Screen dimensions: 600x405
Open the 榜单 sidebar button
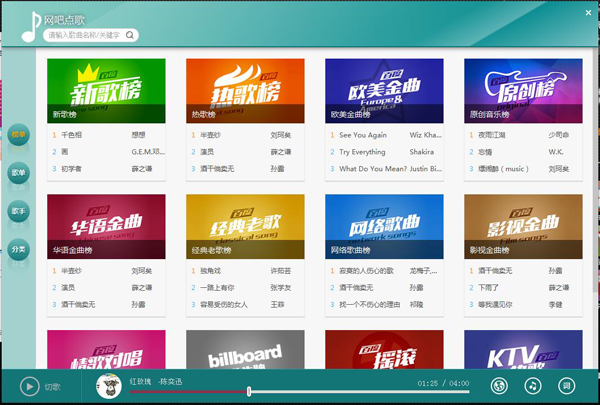[18, 135]
